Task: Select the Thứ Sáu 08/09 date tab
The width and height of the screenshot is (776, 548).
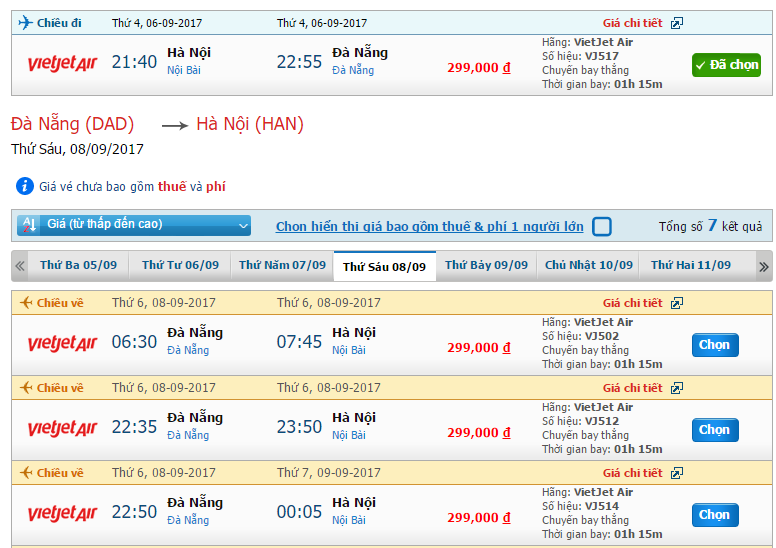Action: (385, 267)
